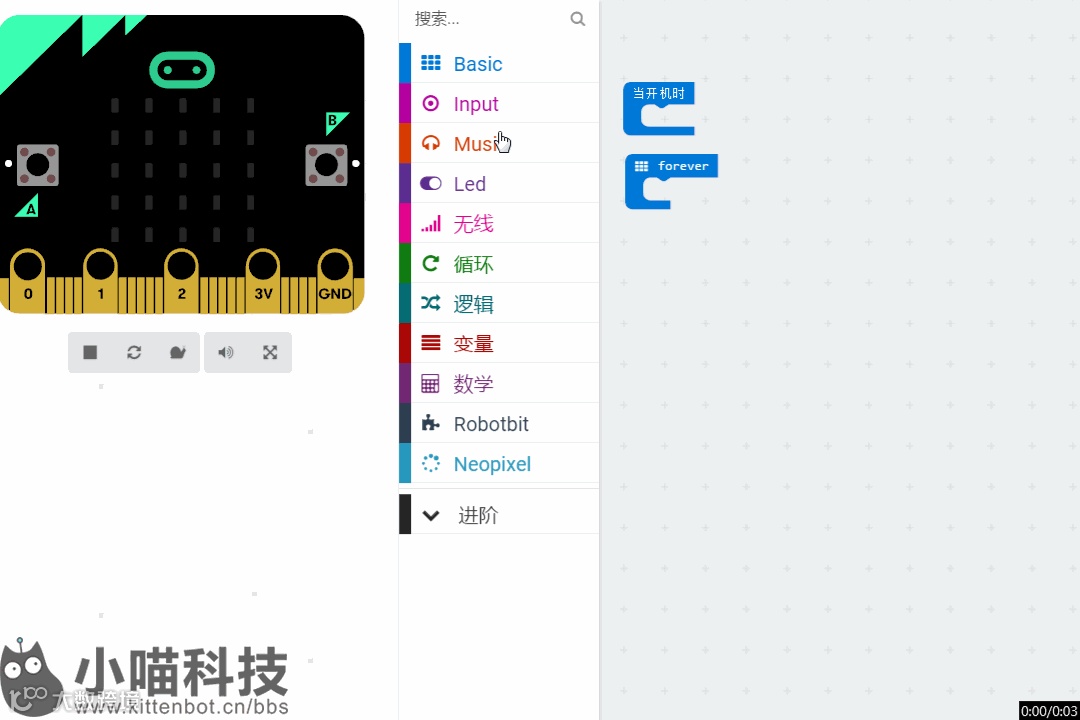The height and width of the screenshot is (720, 1080).
Task: Open the Input blocks category
Action: [x=499, y=103]
